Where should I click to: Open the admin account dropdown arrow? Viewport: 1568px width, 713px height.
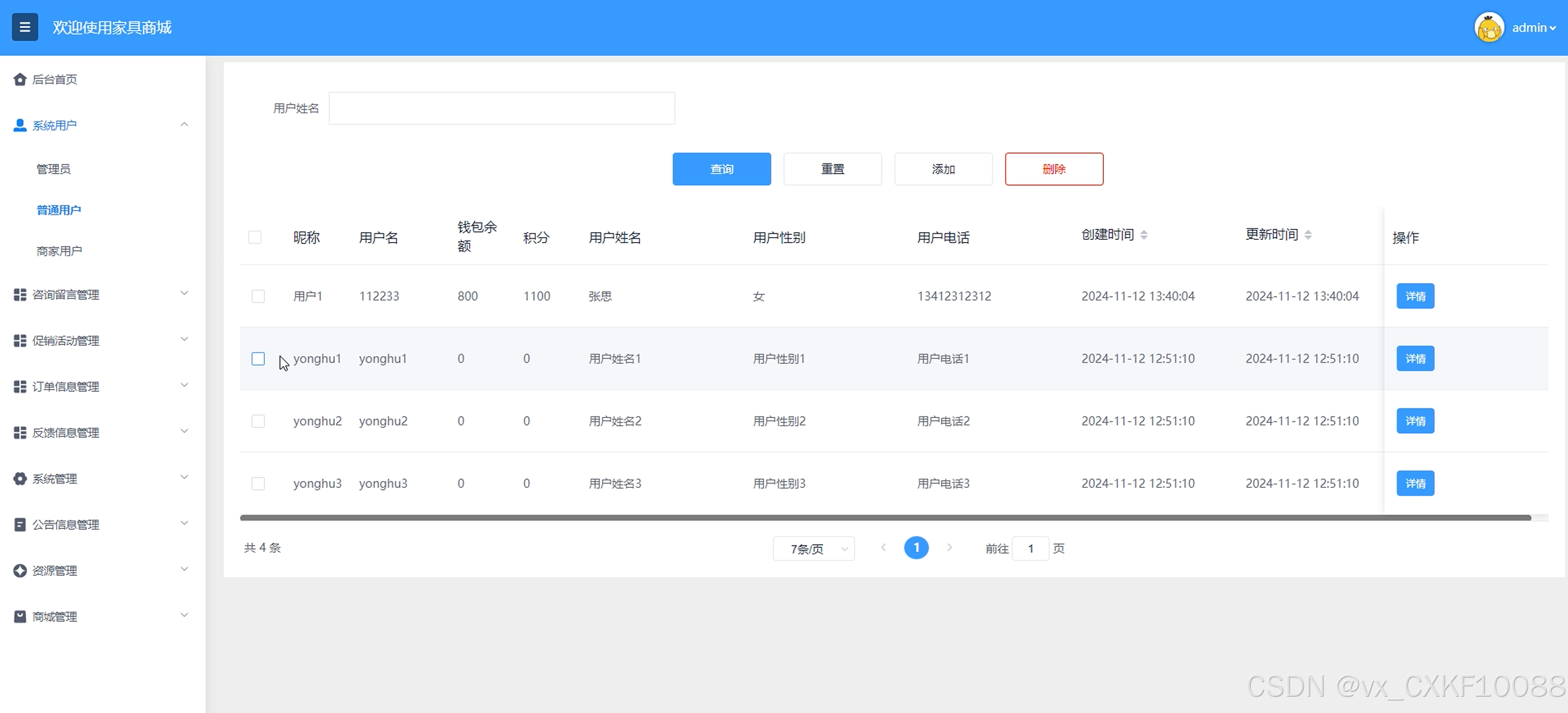coord(1553,28)
